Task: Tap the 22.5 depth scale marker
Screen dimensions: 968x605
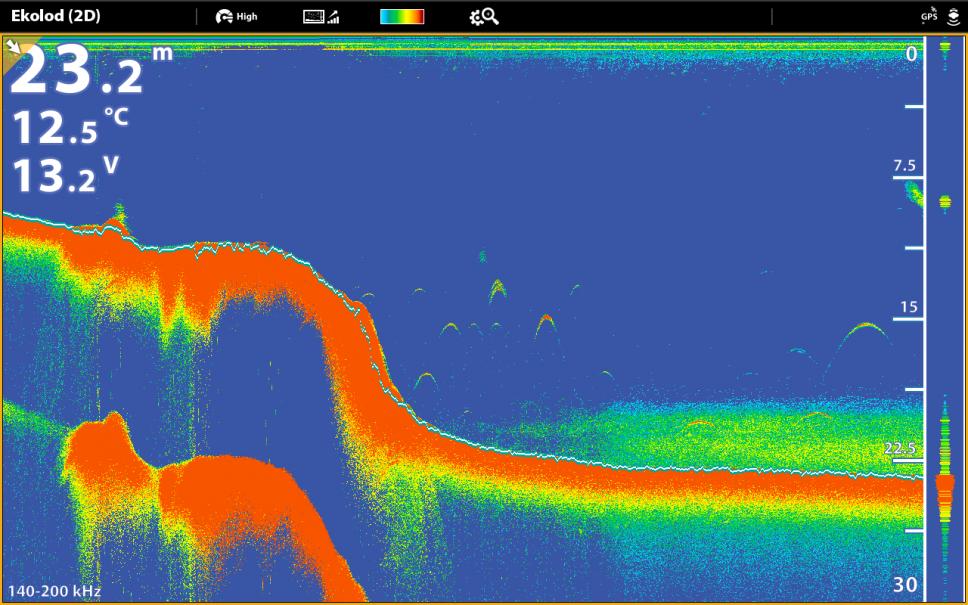Action: (901, 449)
